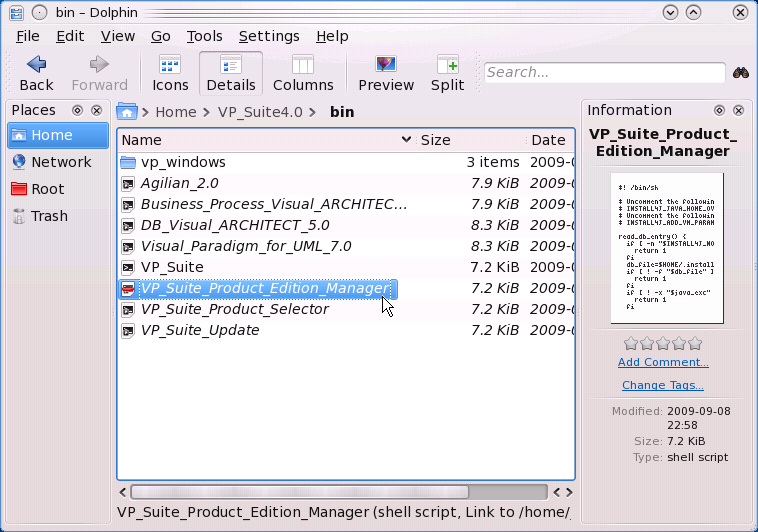The width and height of the screenshot is (758, 532).
Task: Open the Edit menu
Action: [x=70, y=36]
